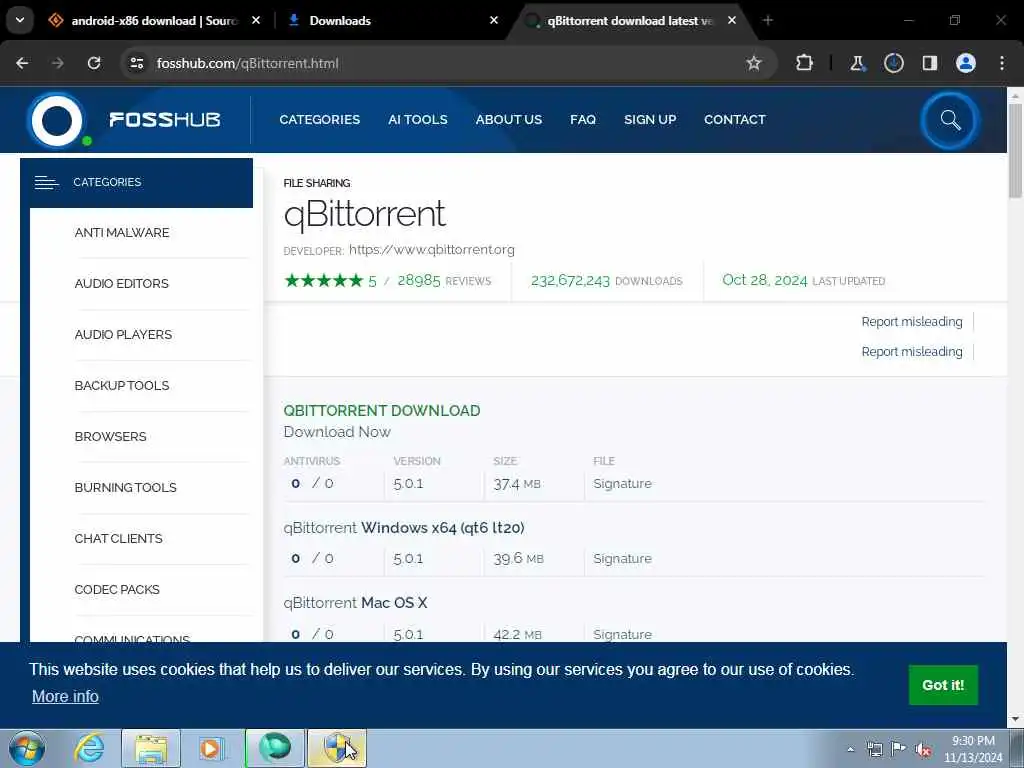
Task: Open ABOUT US navigation item
Action: [509, 120]
